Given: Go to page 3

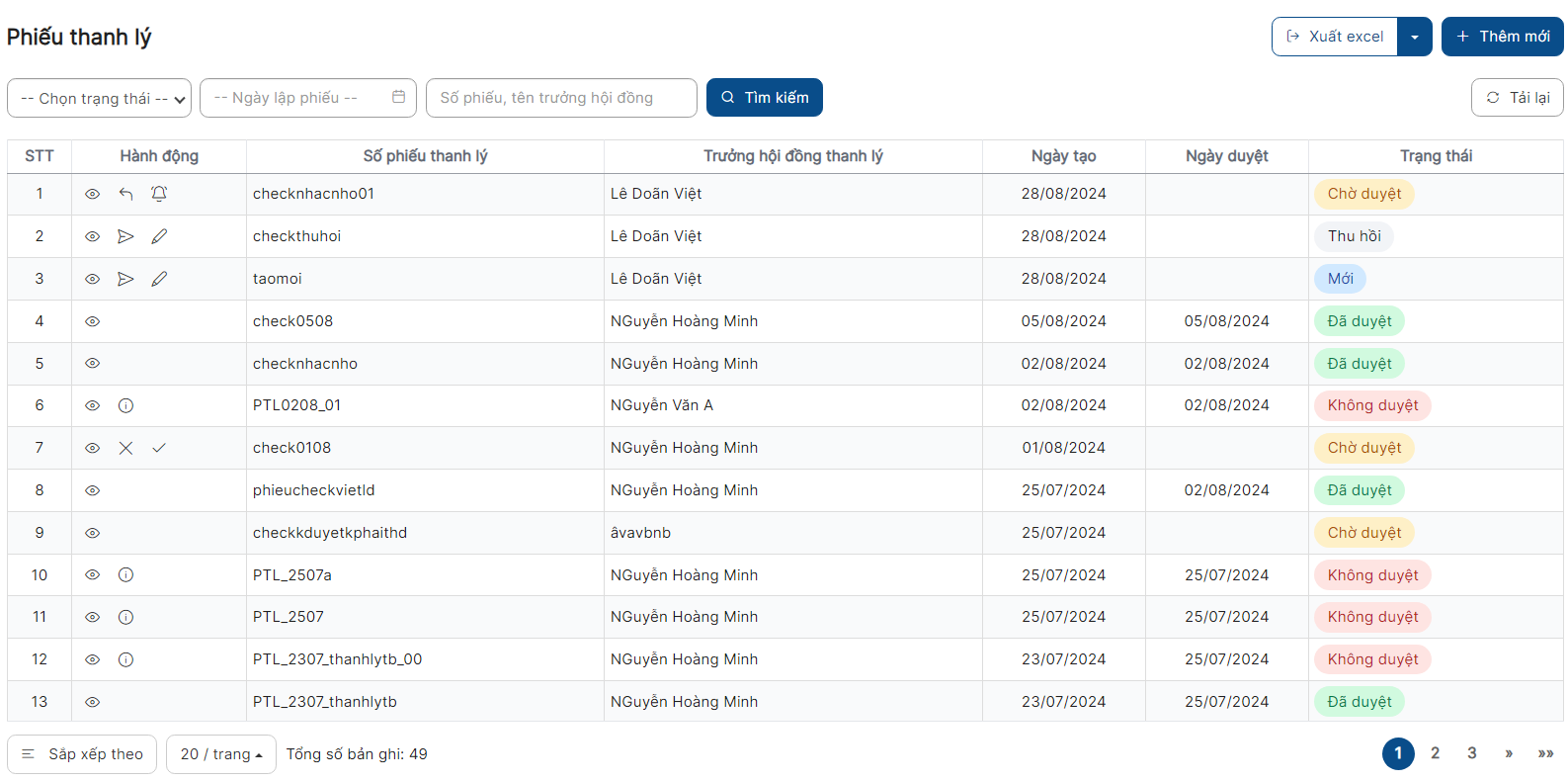Looking at the screenshot, I should coord(1471,753).
